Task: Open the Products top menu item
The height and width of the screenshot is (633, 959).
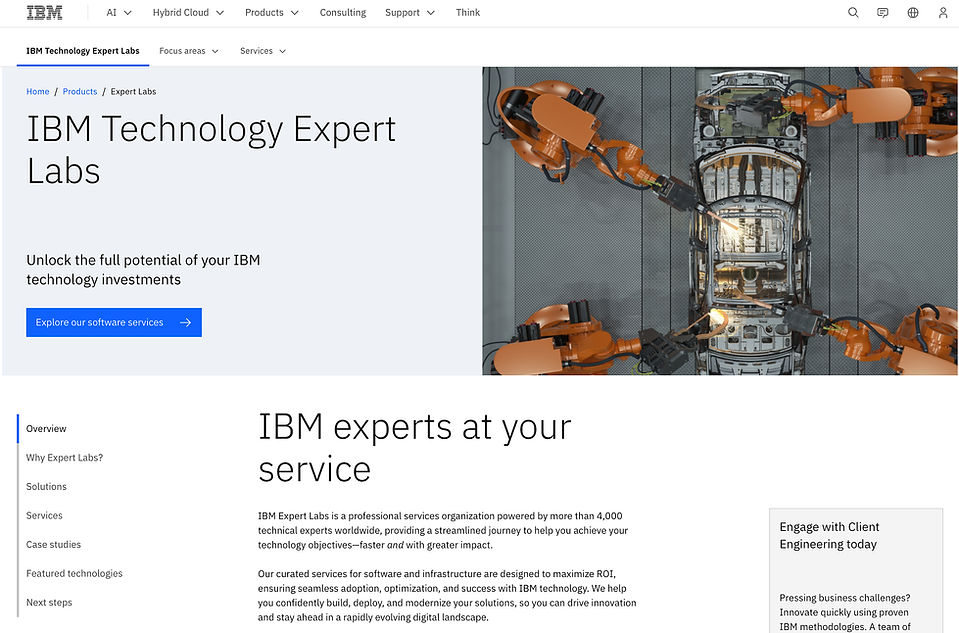Action: (264, 12)
